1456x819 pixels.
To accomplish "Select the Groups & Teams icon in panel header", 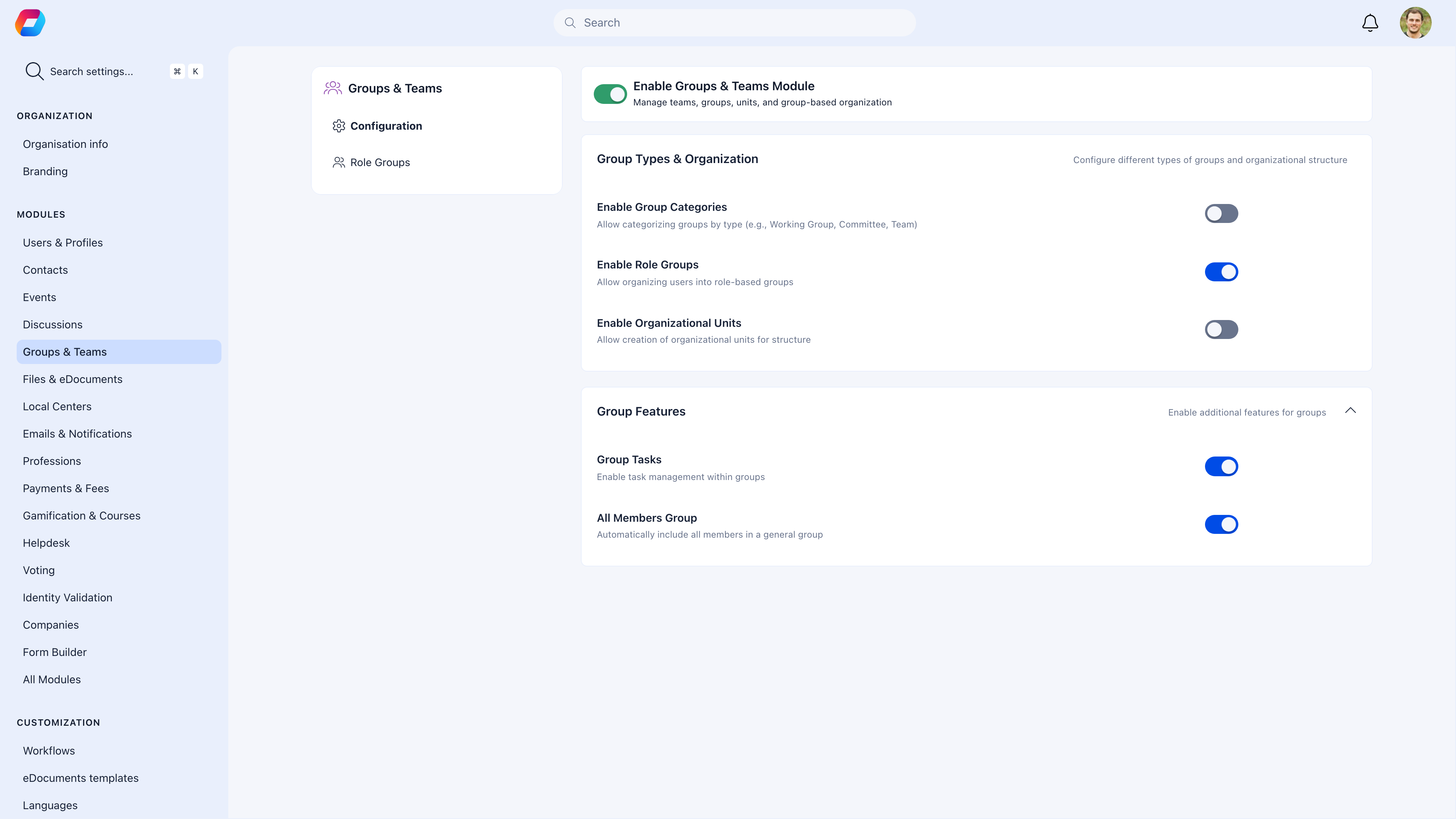I will coord(333,88).
